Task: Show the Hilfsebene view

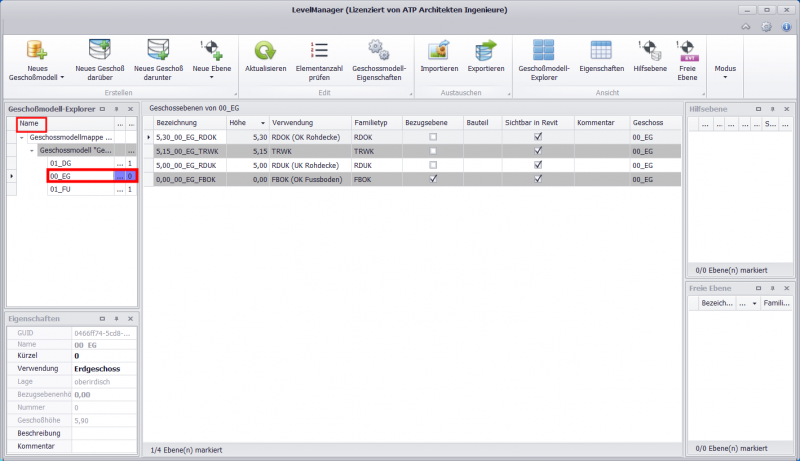Action: click(650, 56)
